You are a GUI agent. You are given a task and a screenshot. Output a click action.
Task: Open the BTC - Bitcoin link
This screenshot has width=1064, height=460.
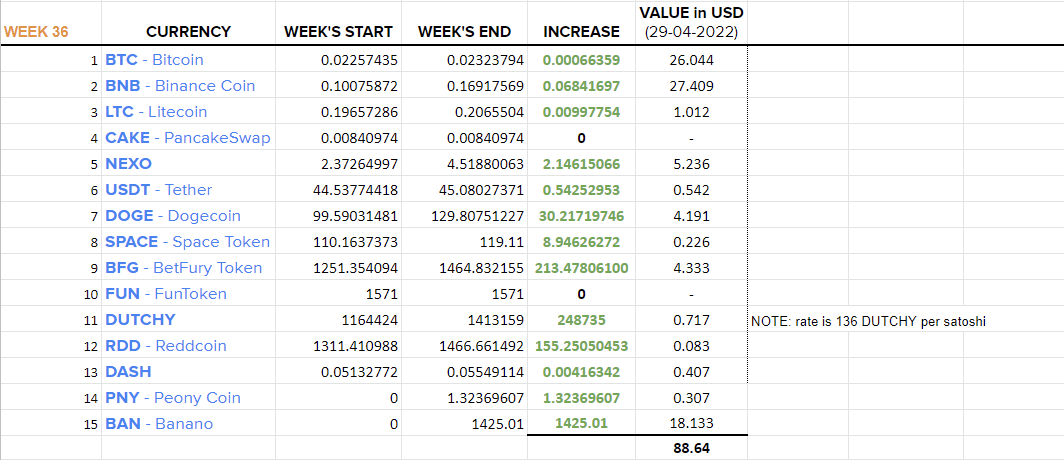(154, 60)
